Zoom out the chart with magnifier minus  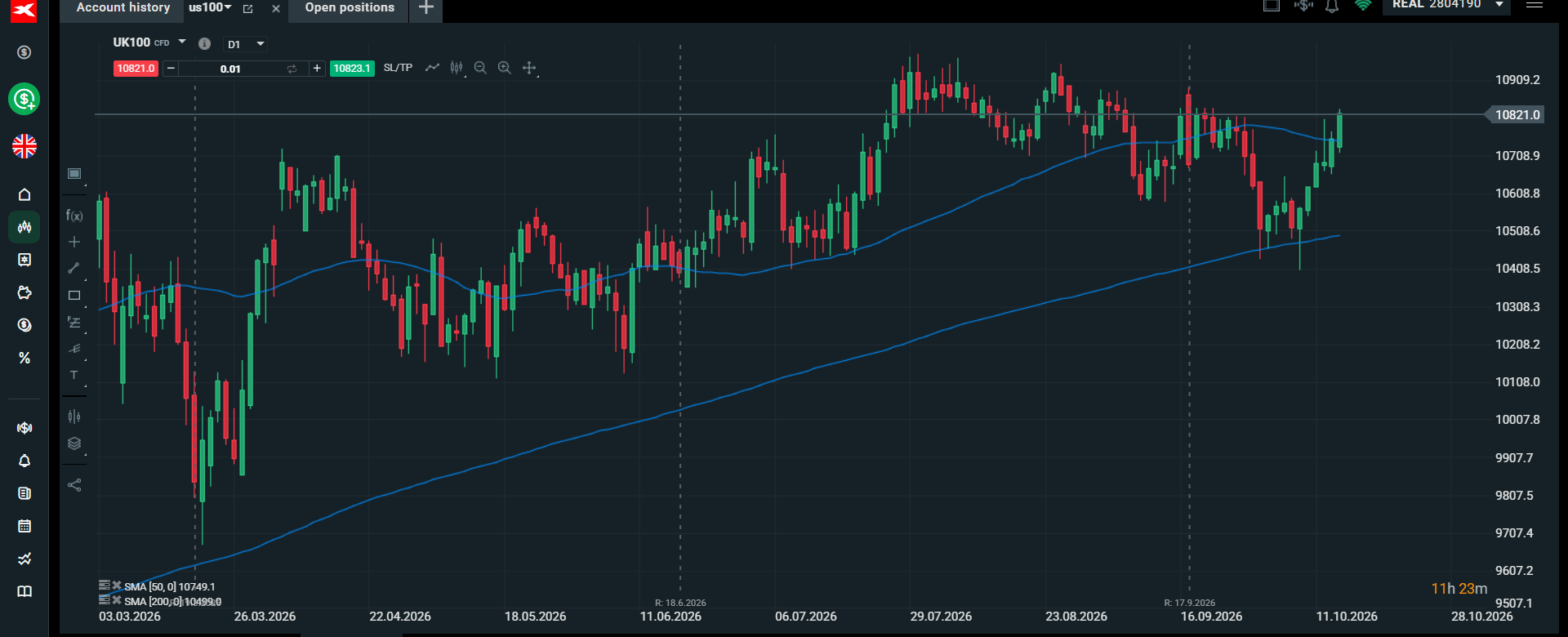point(480,68)
